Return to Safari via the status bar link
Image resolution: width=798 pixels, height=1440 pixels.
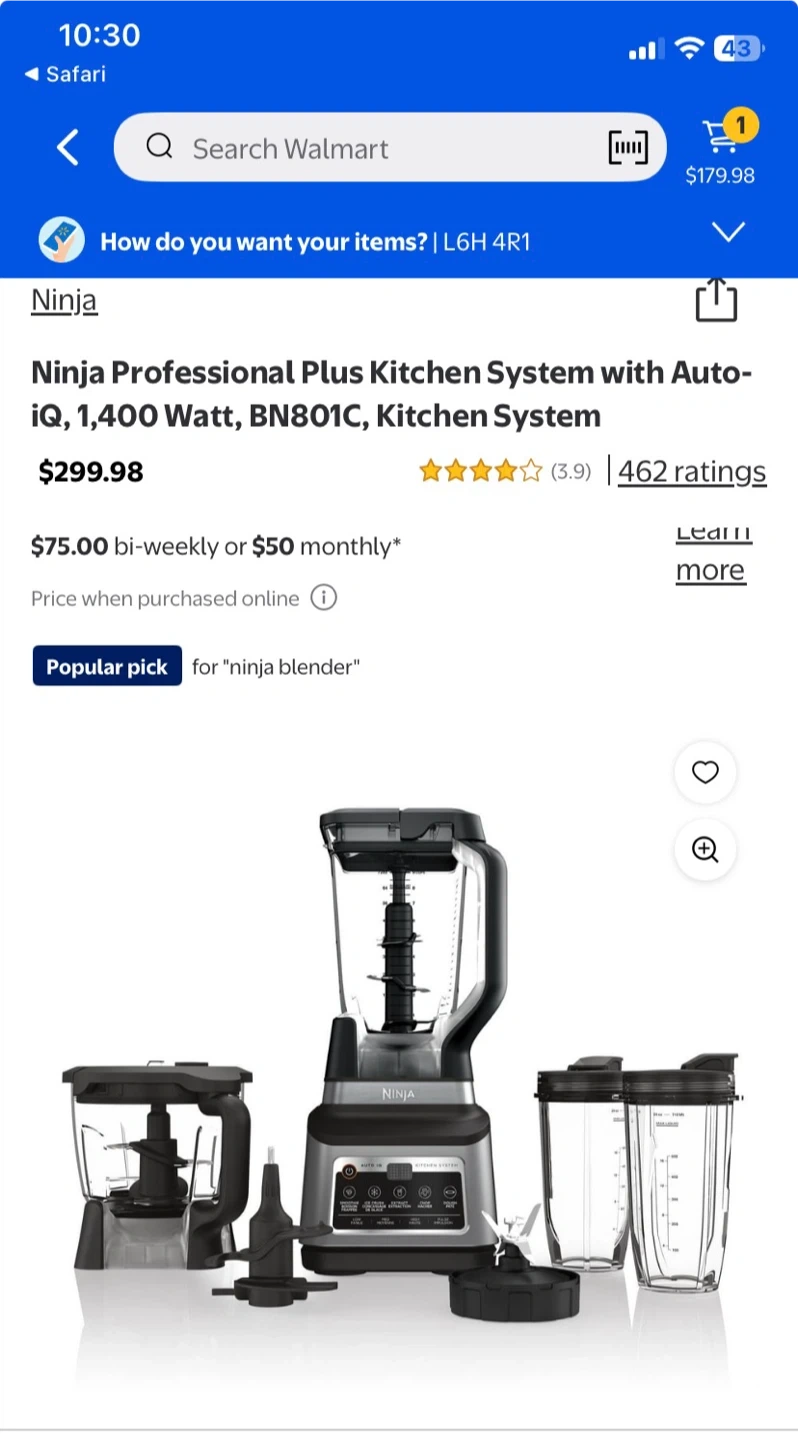click(65, 74)
